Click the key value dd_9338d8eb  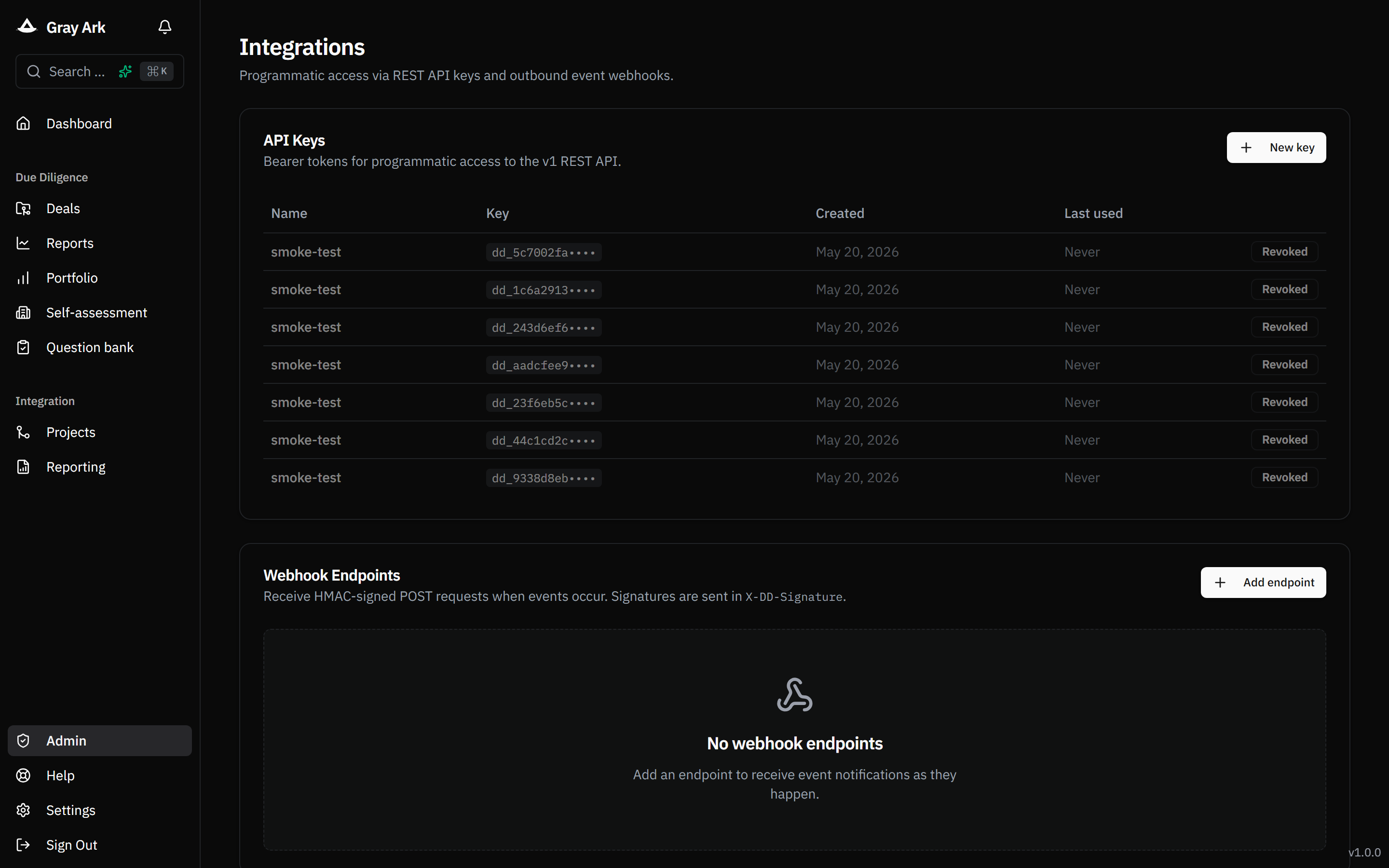coord(544,477)
